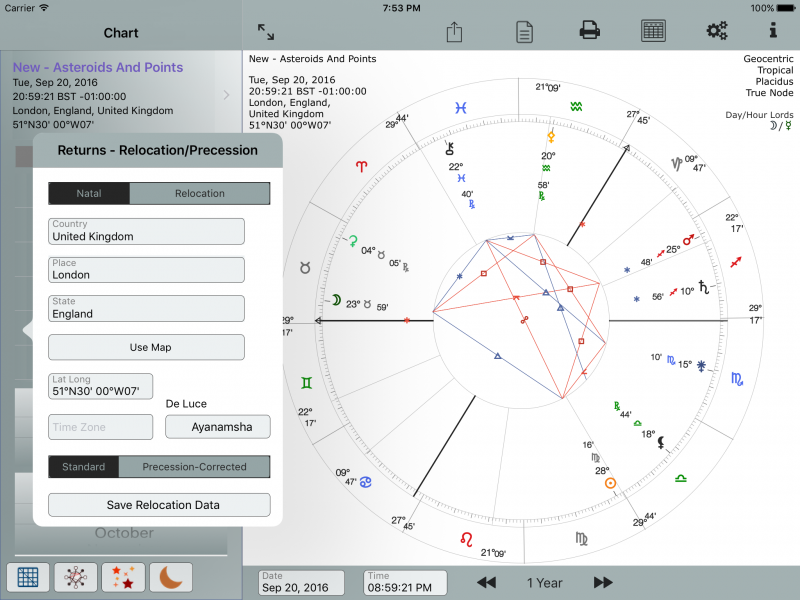
Task: Toggle fullscreen chart with expand arrows icon
Action: (x=266, y=32)
